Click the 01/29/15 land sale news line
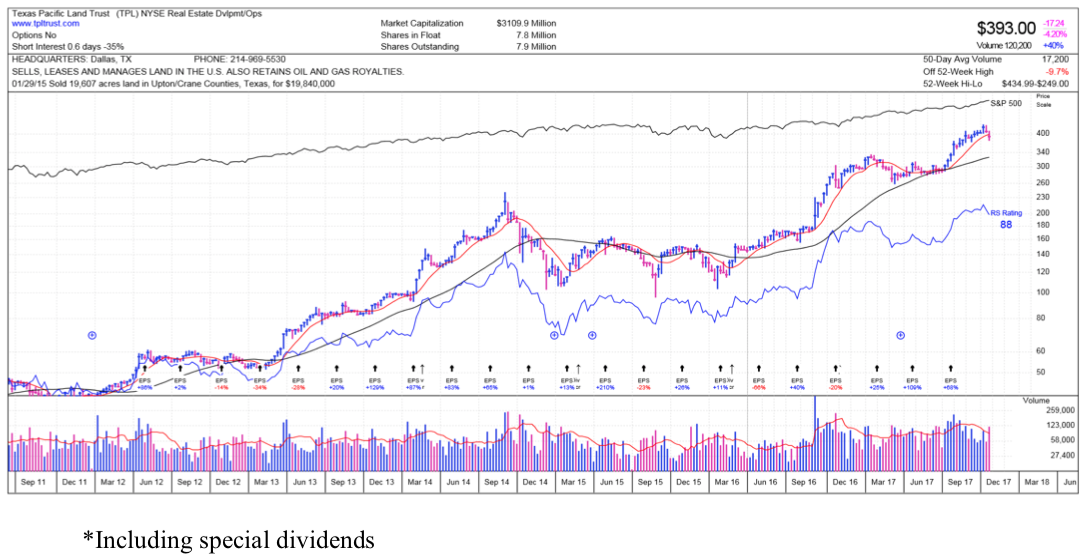 click(x=173, y=83)
